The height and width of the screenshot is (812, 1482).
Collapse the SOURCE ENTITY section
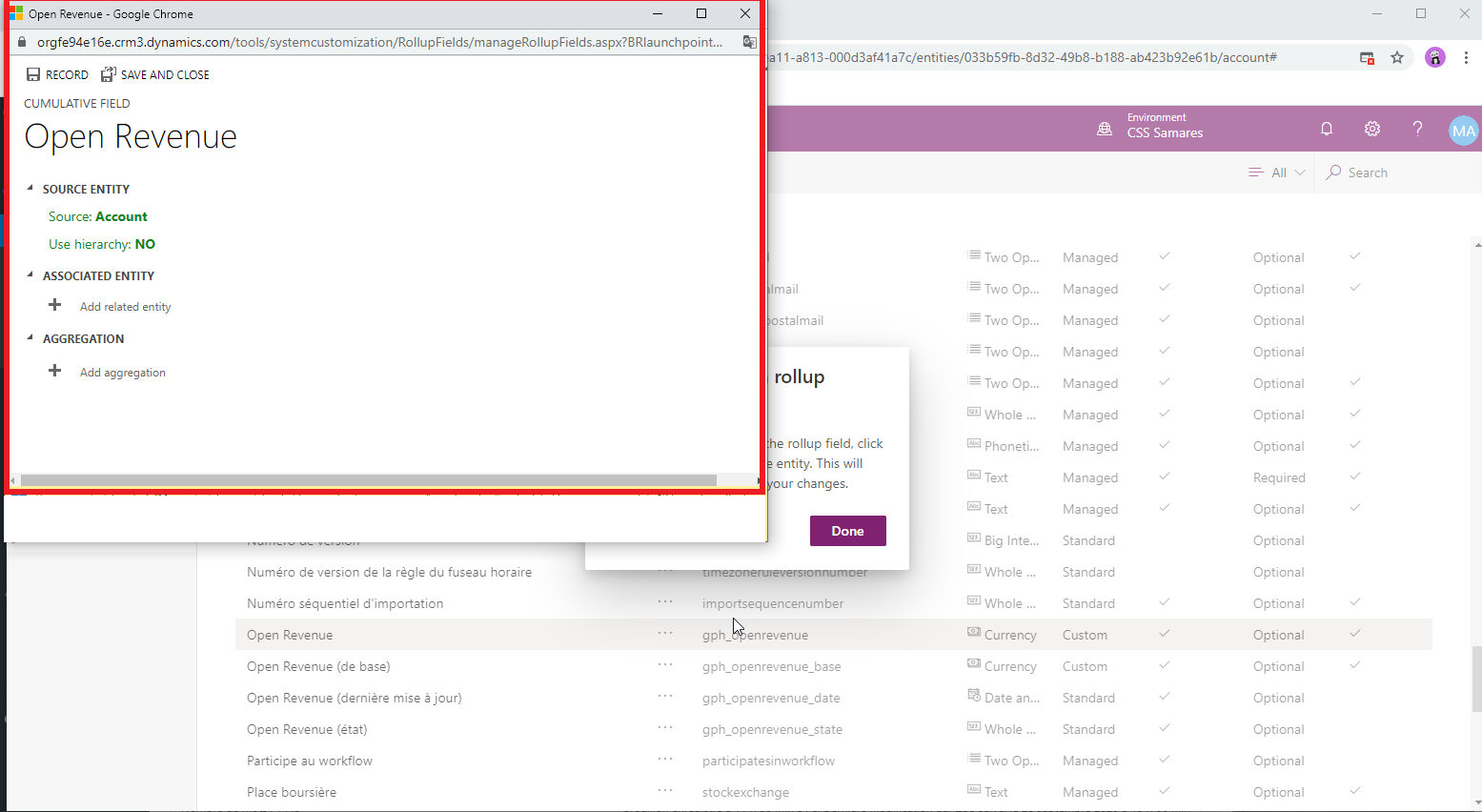pos(30,189)
